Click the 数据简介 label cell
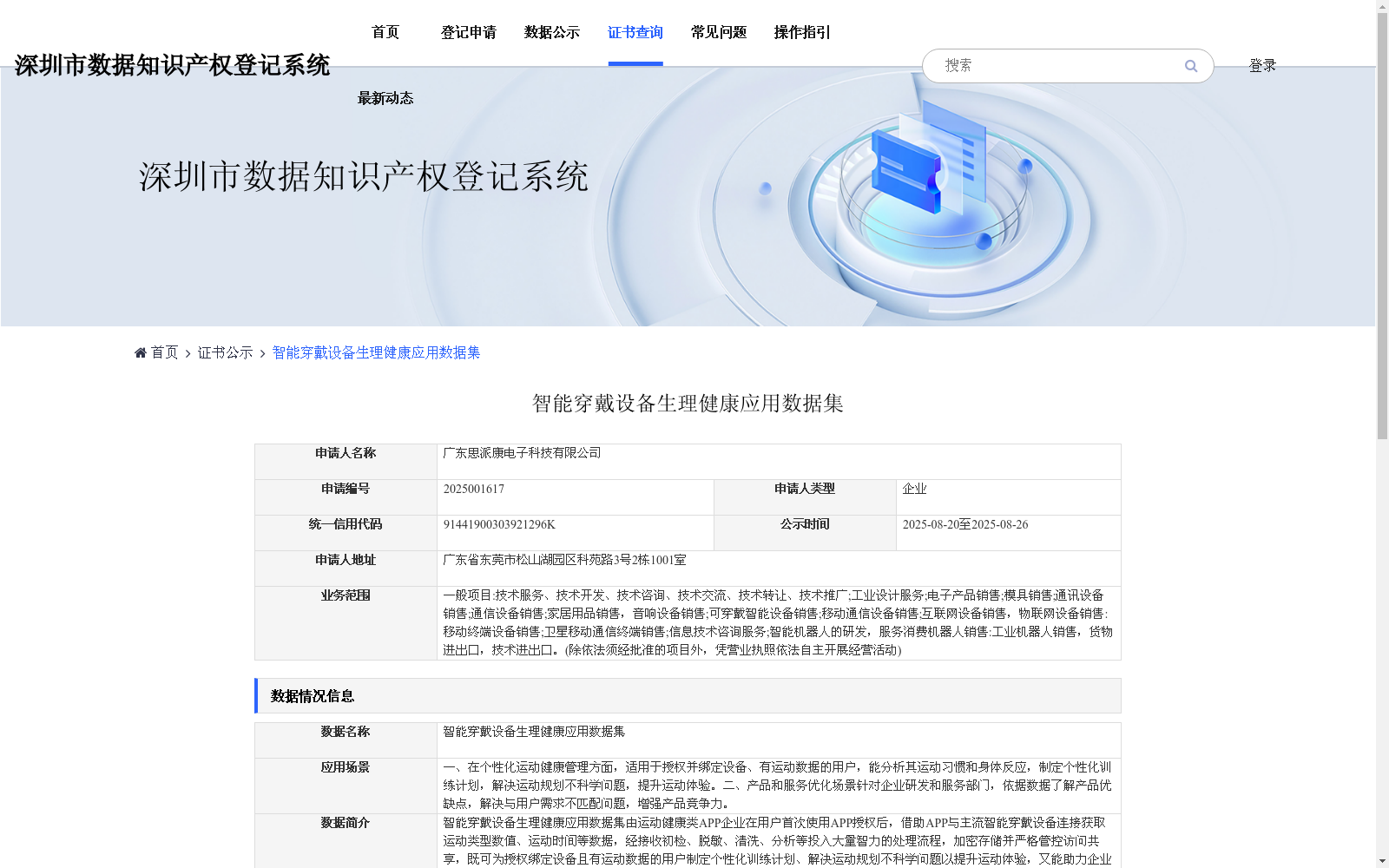Viewport: 1389px width, 868px height. click(x=346, y=841)
